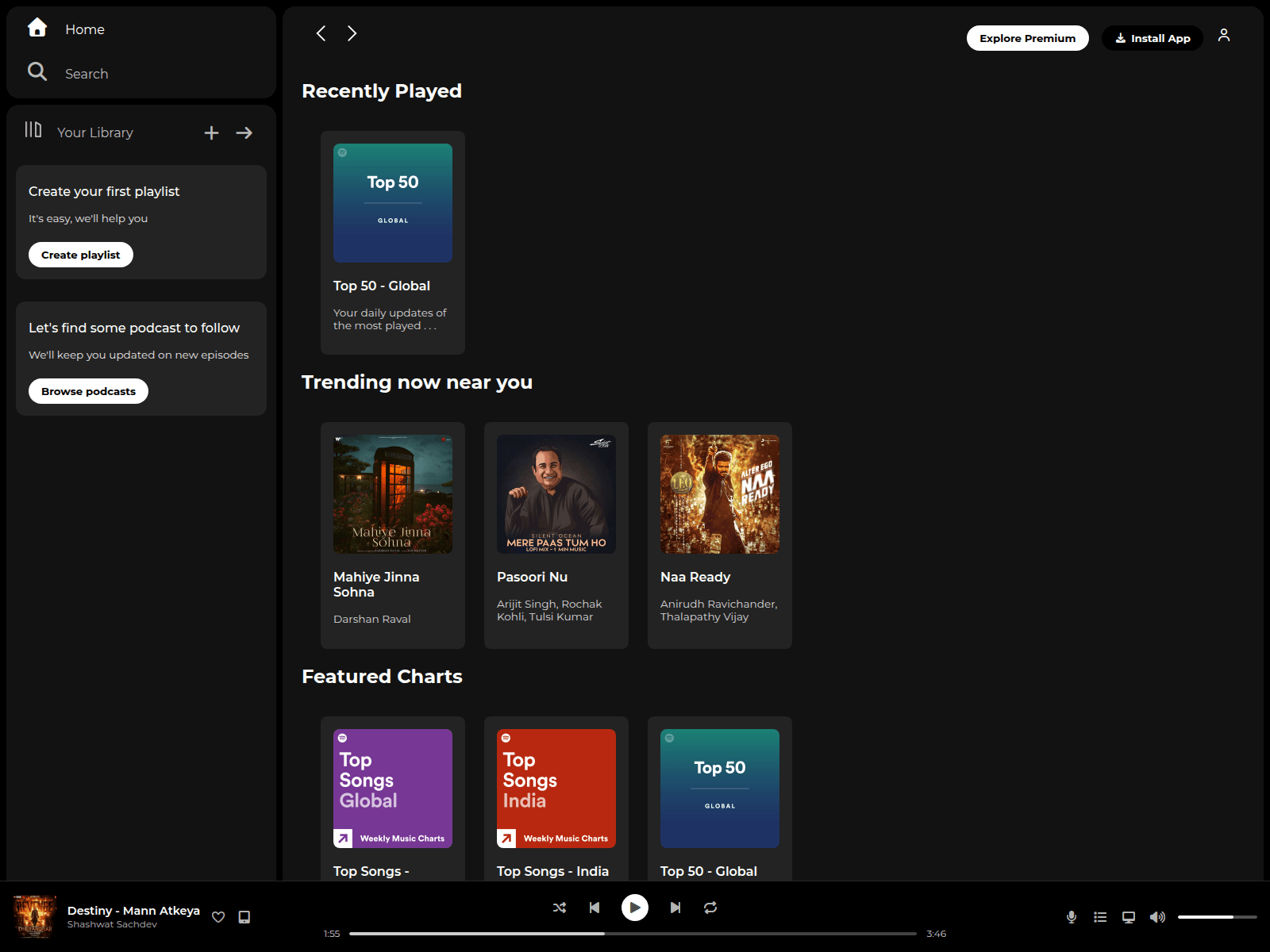Open Top 50 Global cover in Featured Charts

click(720, 789)
